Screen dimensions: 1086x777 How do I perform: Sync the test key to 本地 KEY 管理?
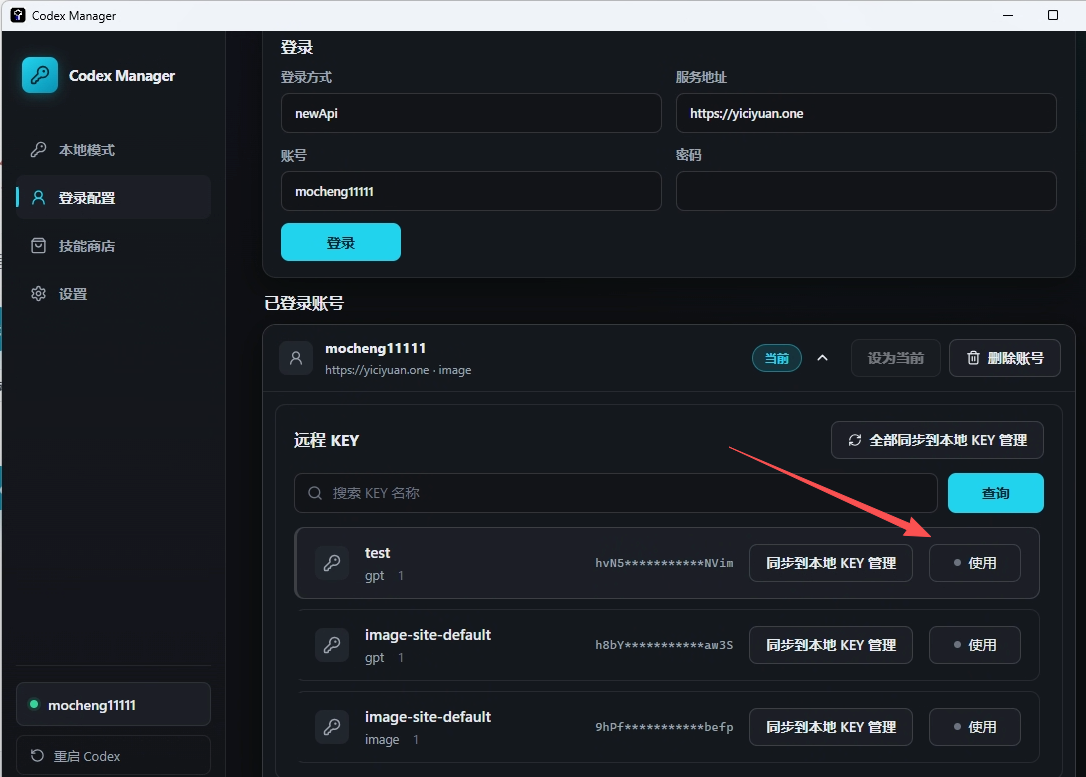(830, 563)
